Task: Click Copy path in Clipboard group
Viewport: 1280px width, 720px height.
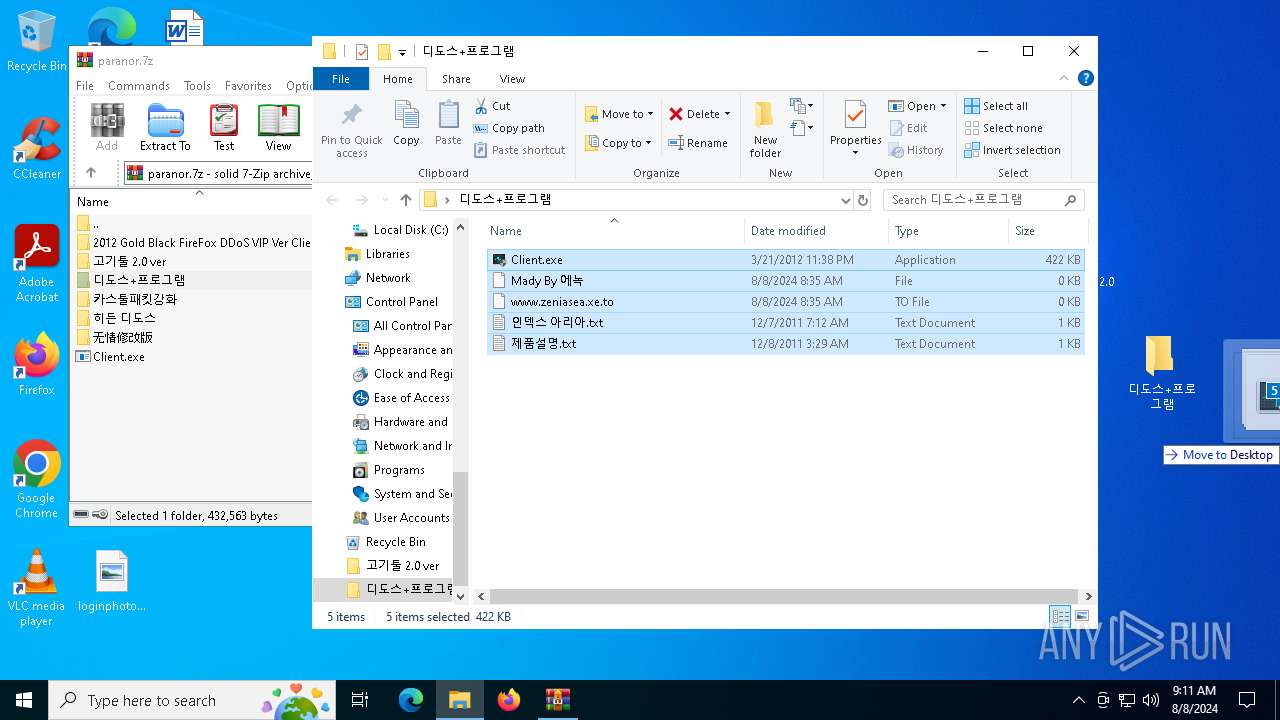Action: [x=509, y=128]
